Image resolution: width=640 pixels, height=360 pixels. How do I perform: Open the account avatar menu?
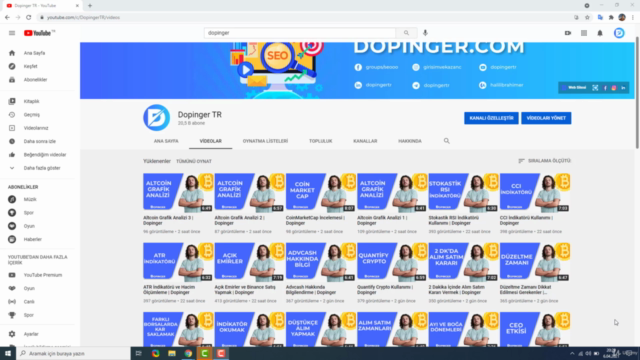point(619,33)
